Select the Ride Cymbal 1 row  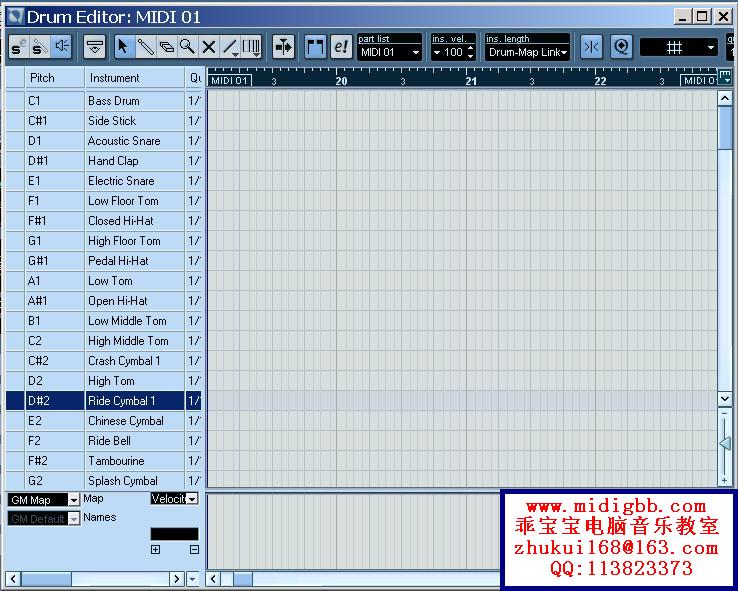point(104,401)
